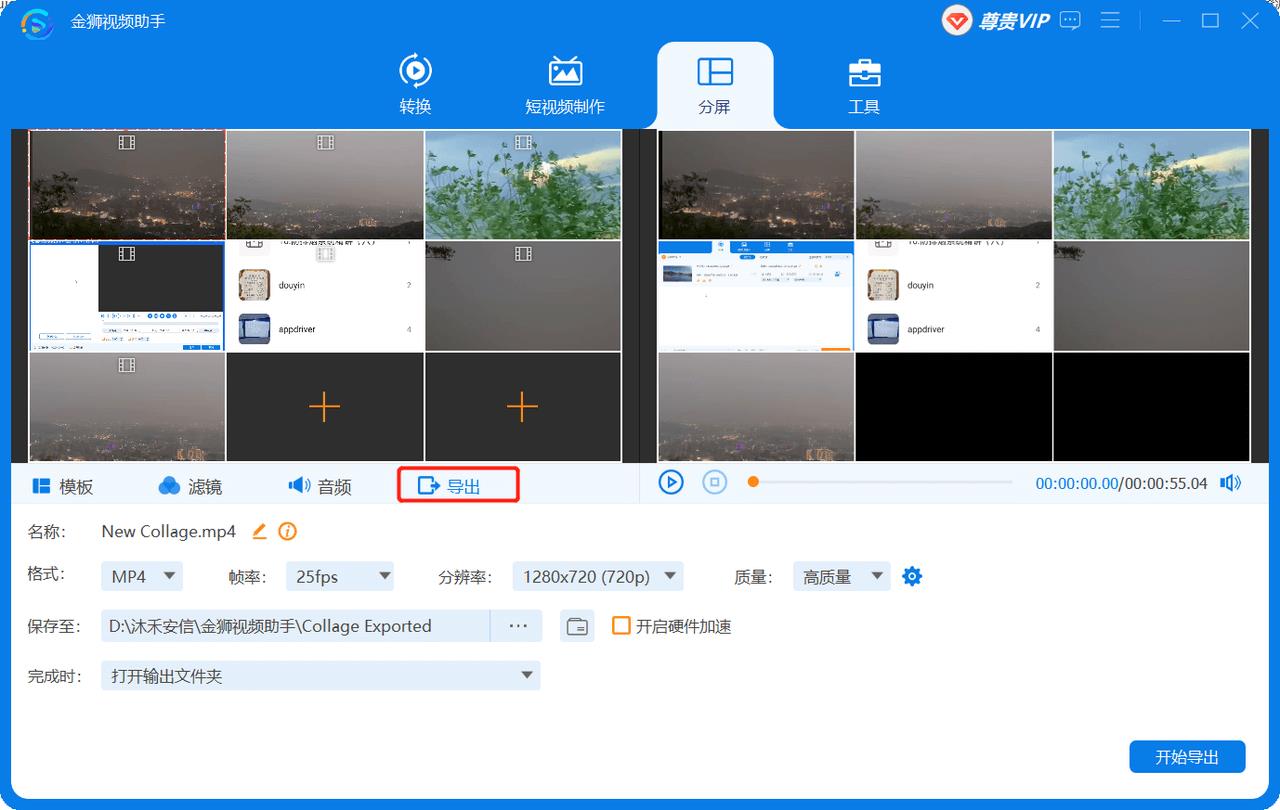Viewport: 1280px width, 810px height.
Task: Stop the preview playback
Action: 714,483
